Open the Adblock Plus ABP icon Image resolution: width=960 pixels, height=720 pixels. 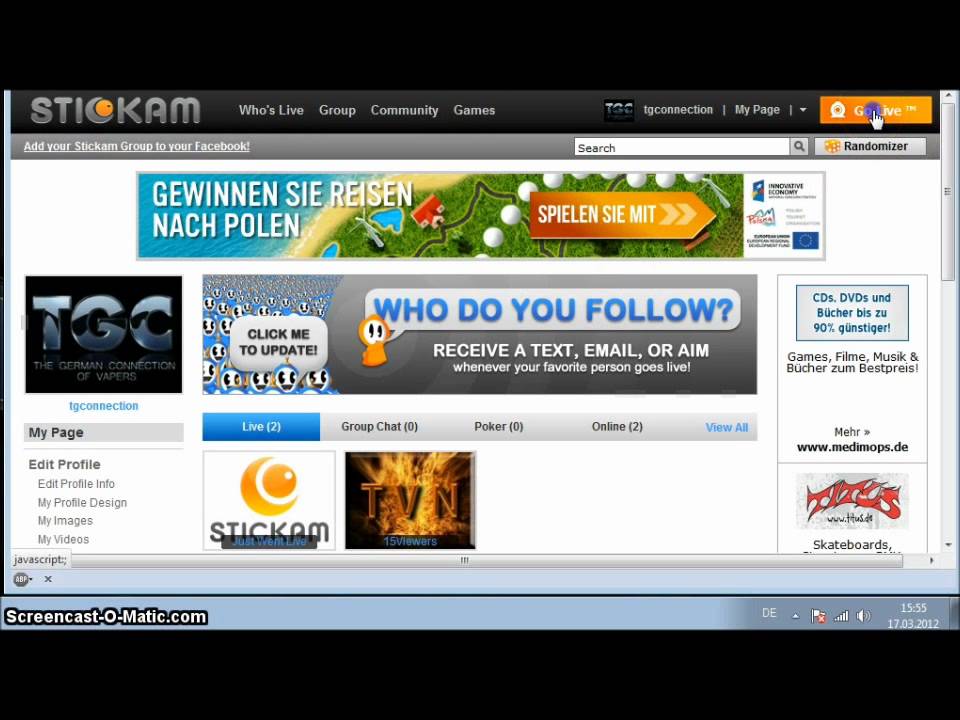22,579
